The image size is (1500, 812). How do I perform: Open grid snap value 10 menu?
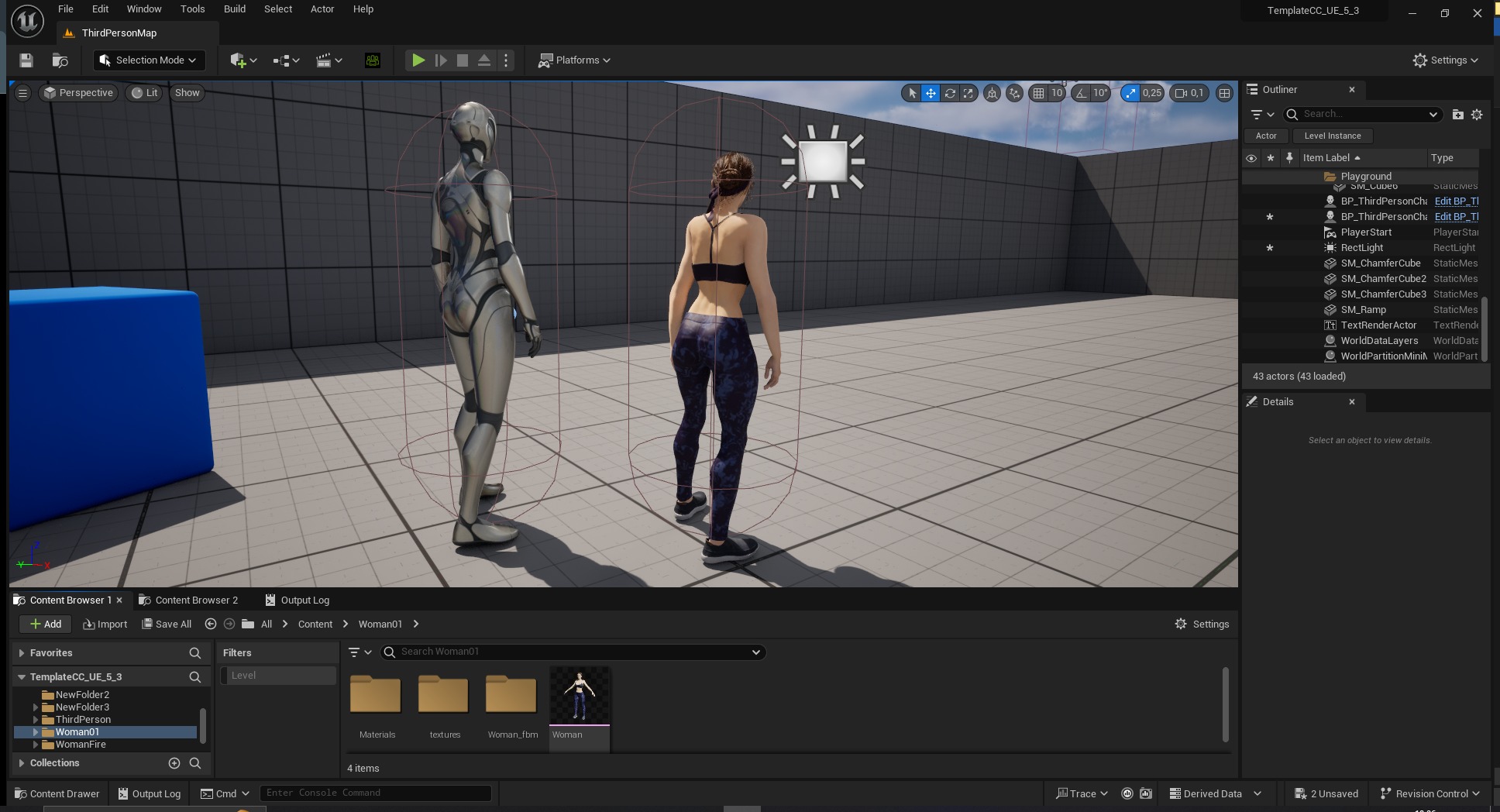tap(1057, 93)
